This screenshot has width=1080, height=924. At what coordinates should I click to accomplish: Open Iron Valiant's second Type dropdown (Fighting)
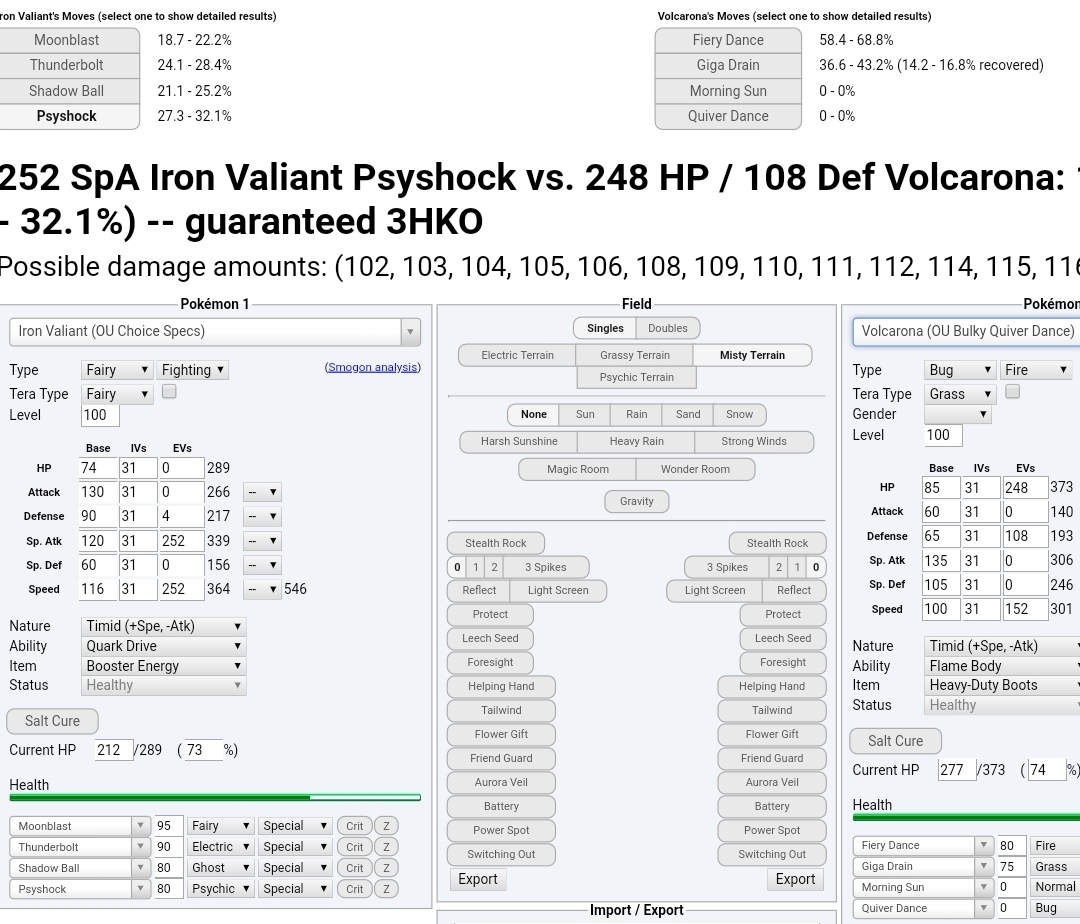pos(192,370)
